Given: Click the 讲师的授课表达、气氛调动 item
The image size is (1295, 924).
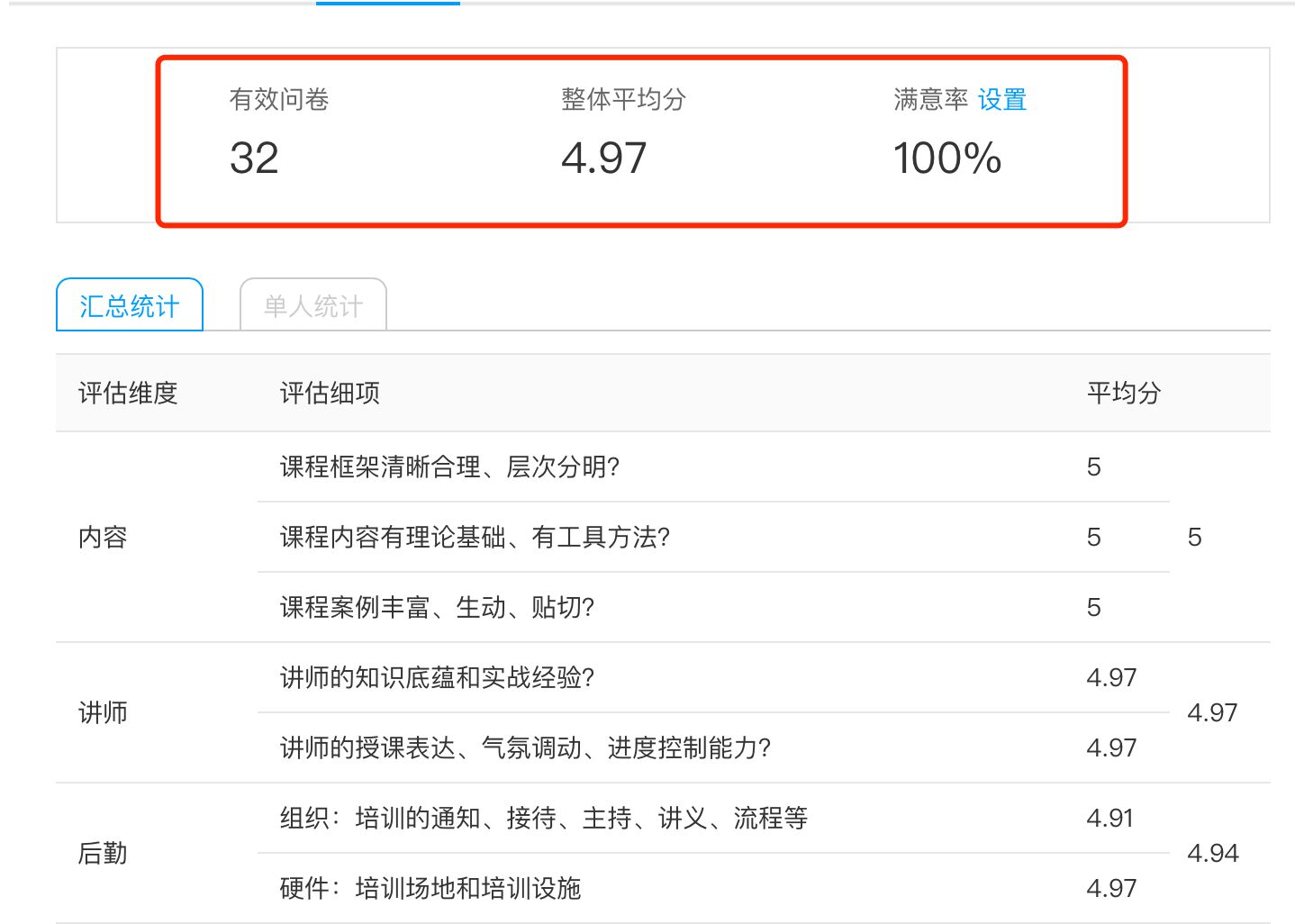Looking at the screenshot, I should click(x=525, y=748).
